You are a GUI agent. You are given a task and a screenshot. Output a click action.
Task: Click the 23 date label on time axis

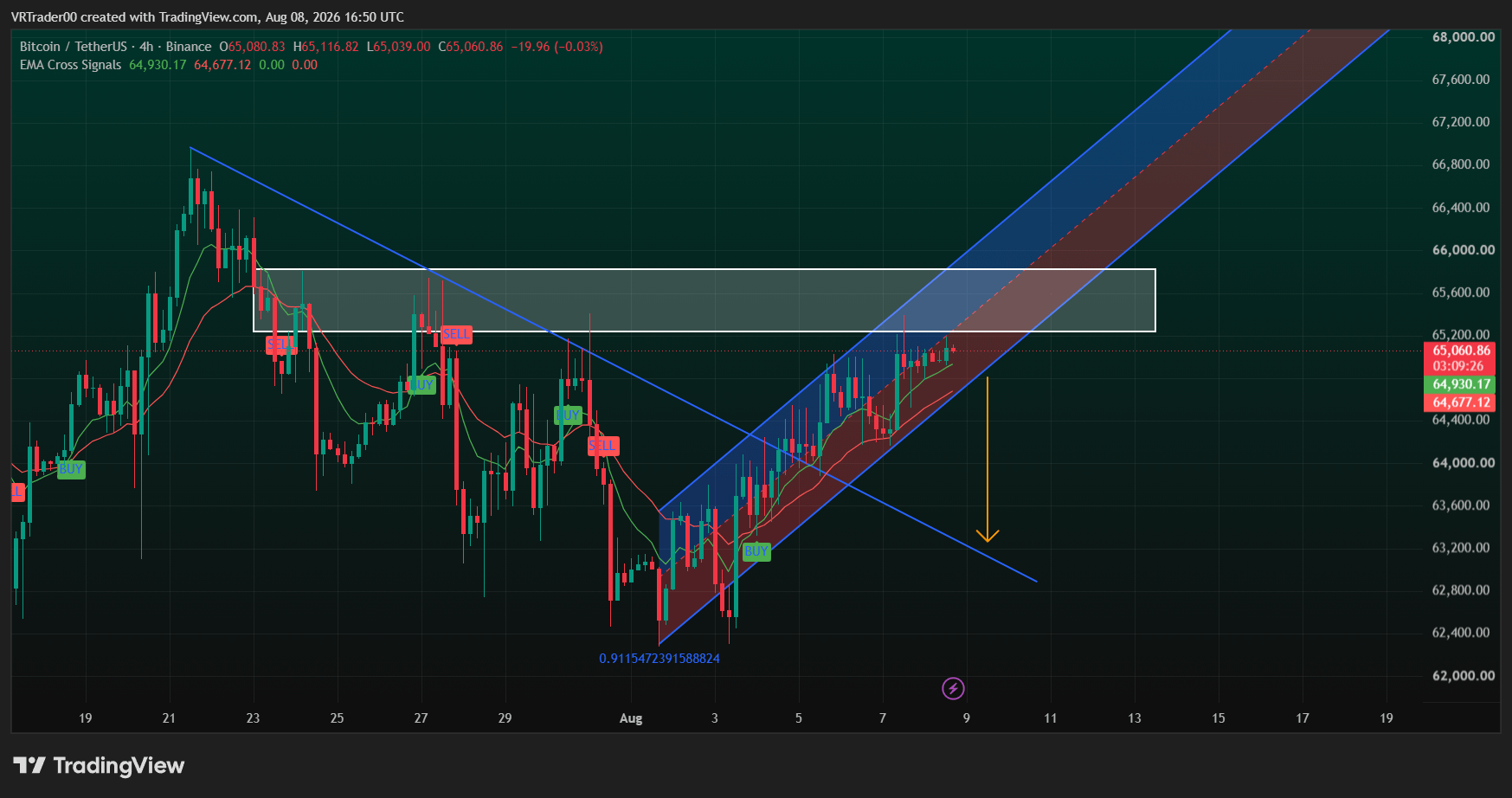coord(253,718)
